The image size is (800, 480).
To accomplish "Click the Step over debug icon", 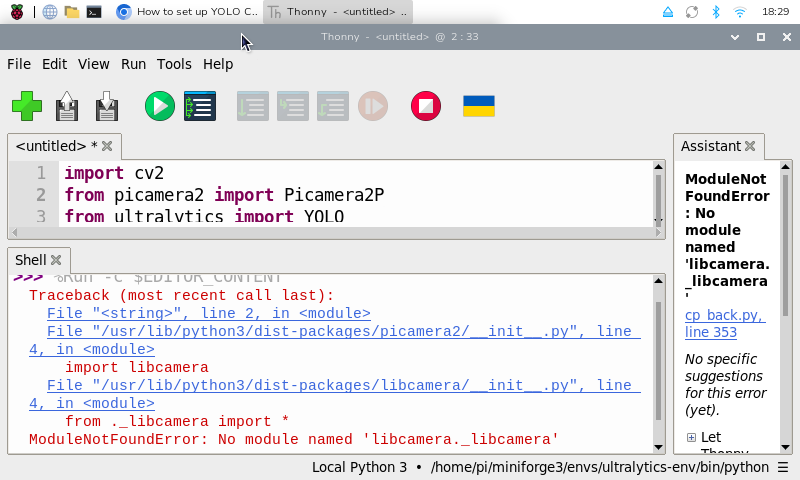I will (253, 106).
